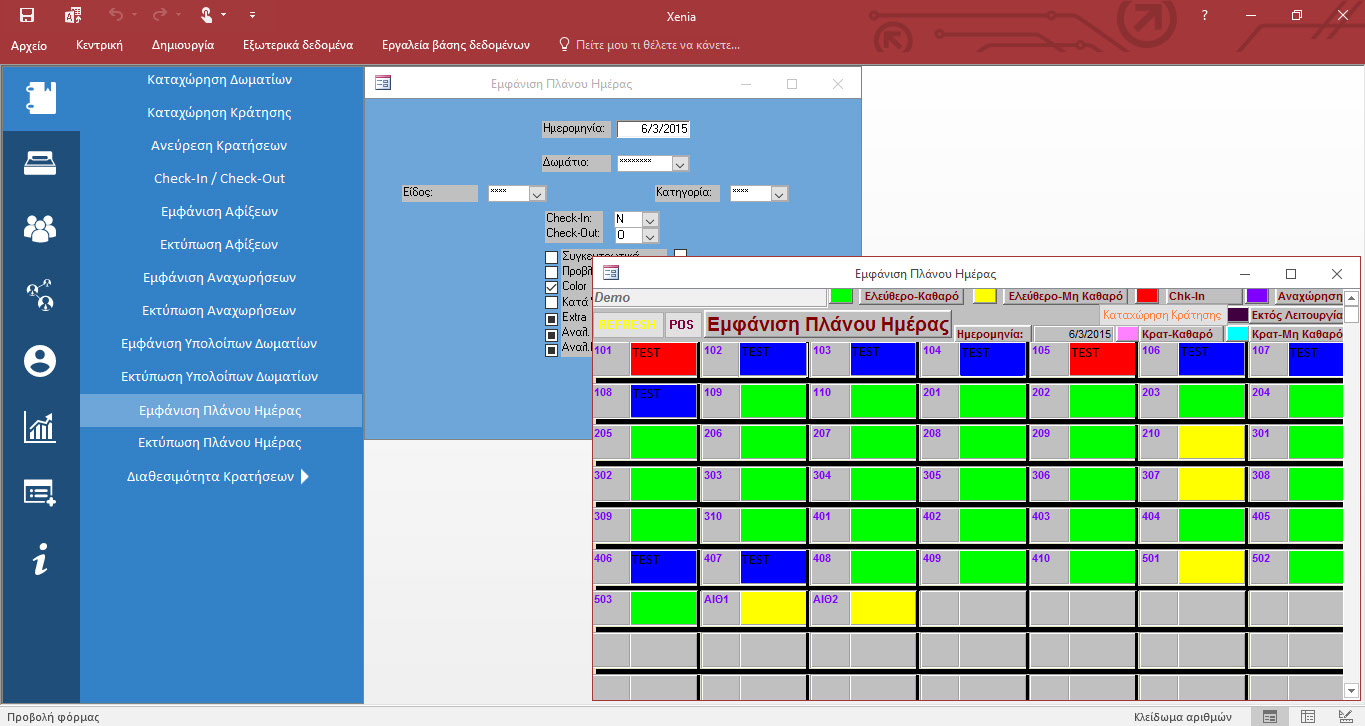Uncheck the Color checkbox

tap(551, 287)
